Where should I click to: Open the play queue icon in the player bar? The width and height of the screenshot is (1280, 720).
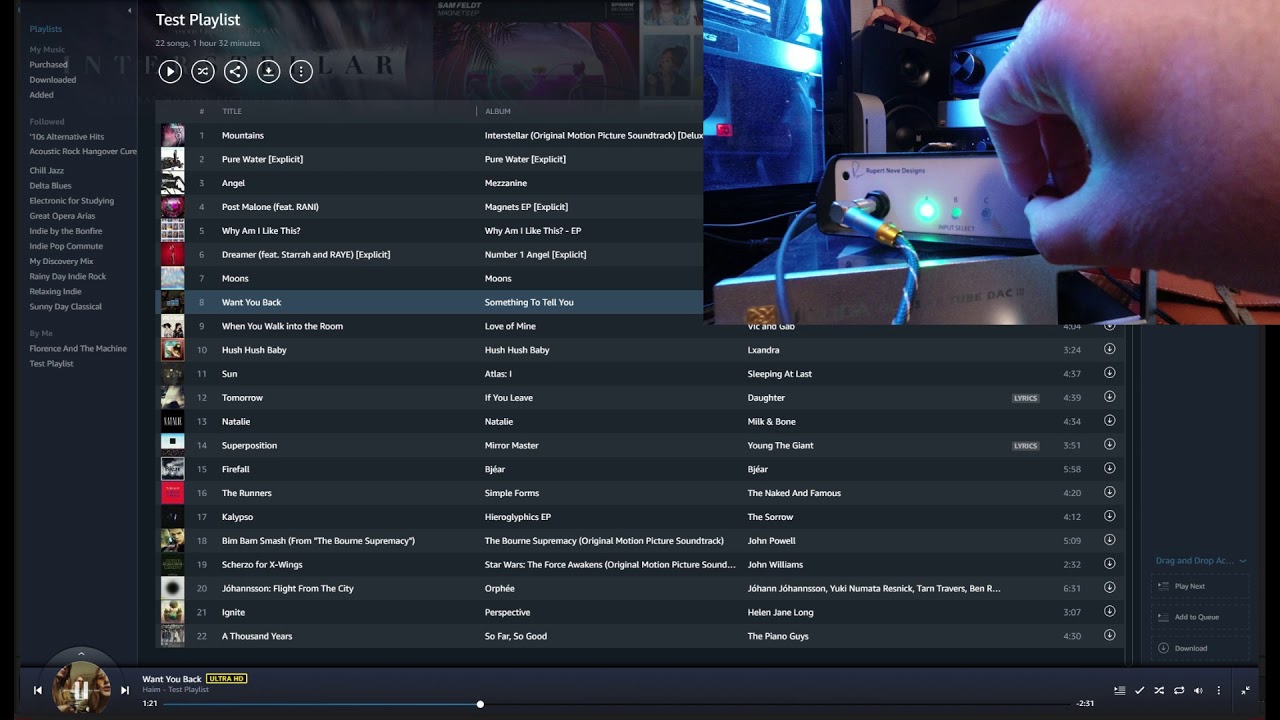(x=1120, y=690)
